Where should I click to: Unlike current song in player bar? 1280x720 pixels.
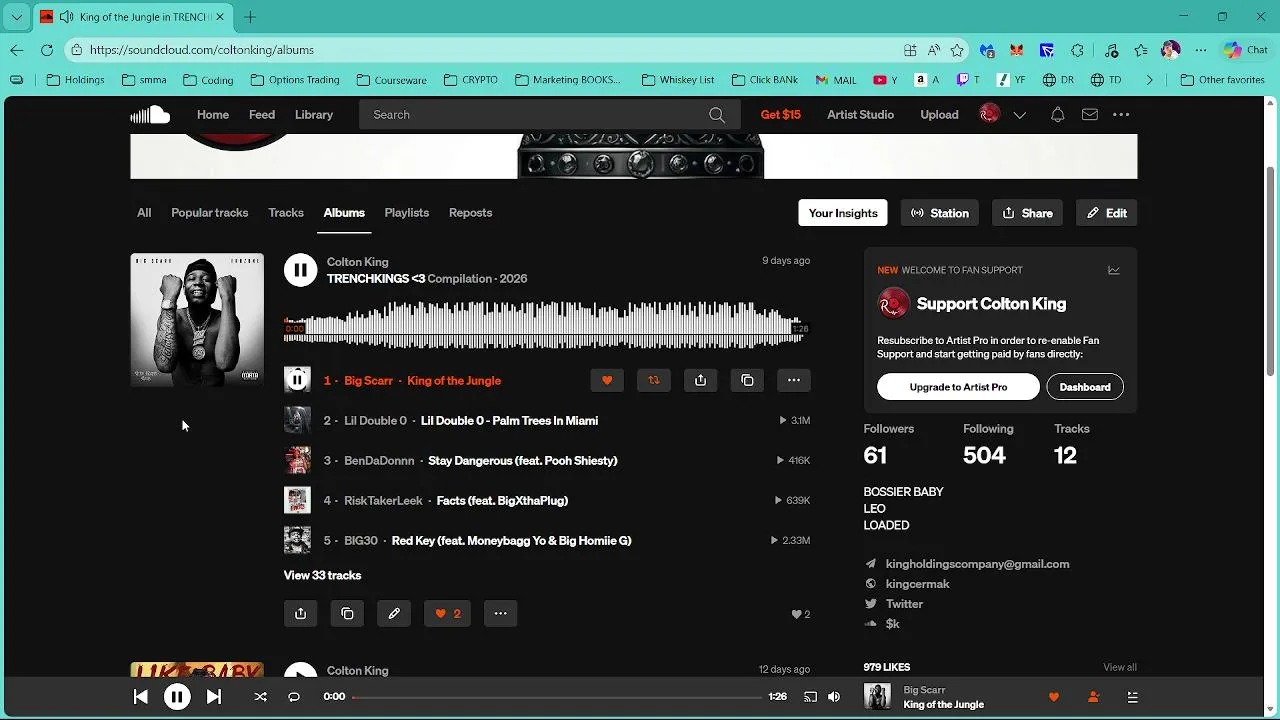tap(1053, 697)
